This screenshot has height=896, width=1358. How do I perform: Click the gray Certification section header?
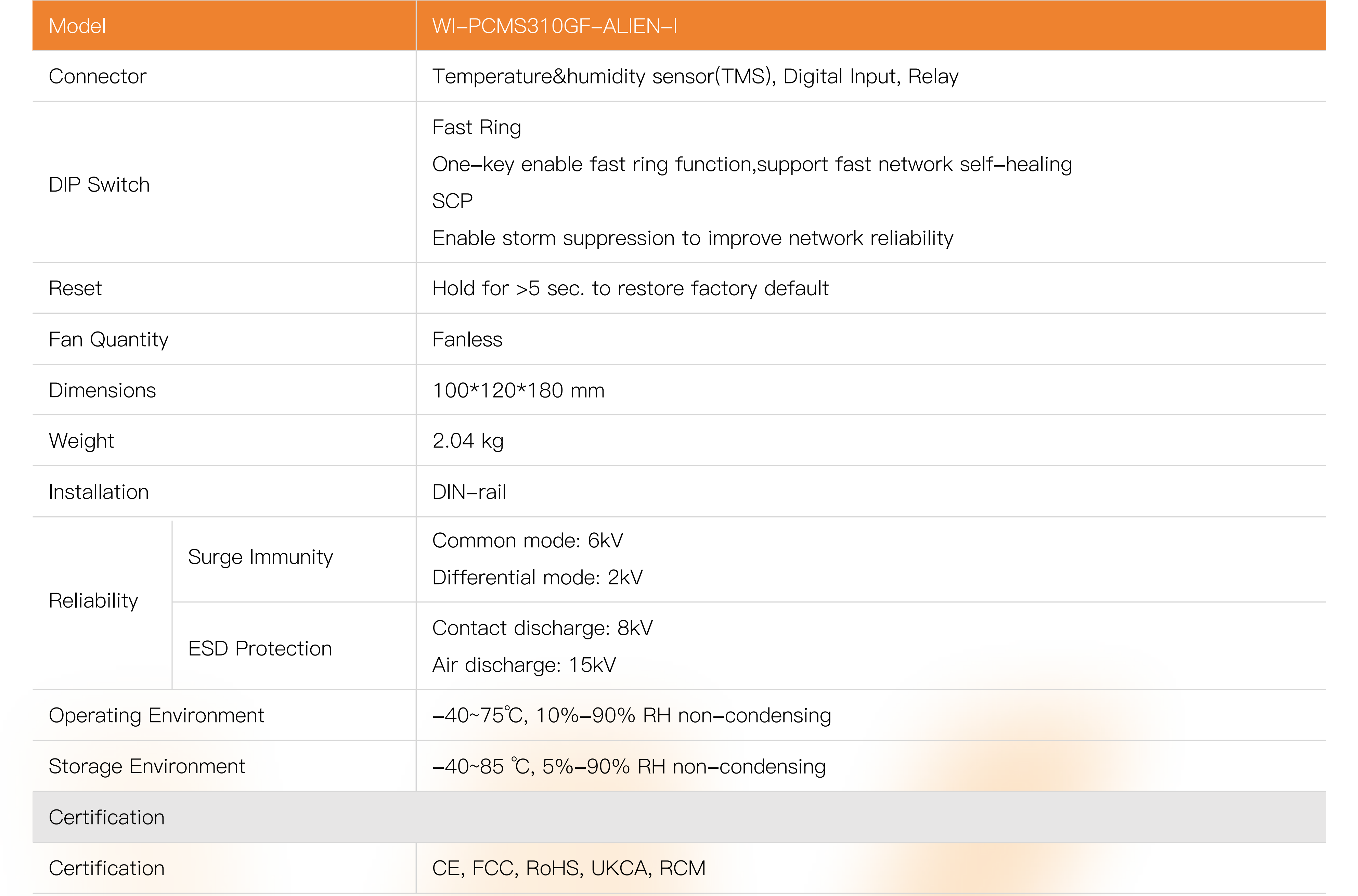pos(106,817)
